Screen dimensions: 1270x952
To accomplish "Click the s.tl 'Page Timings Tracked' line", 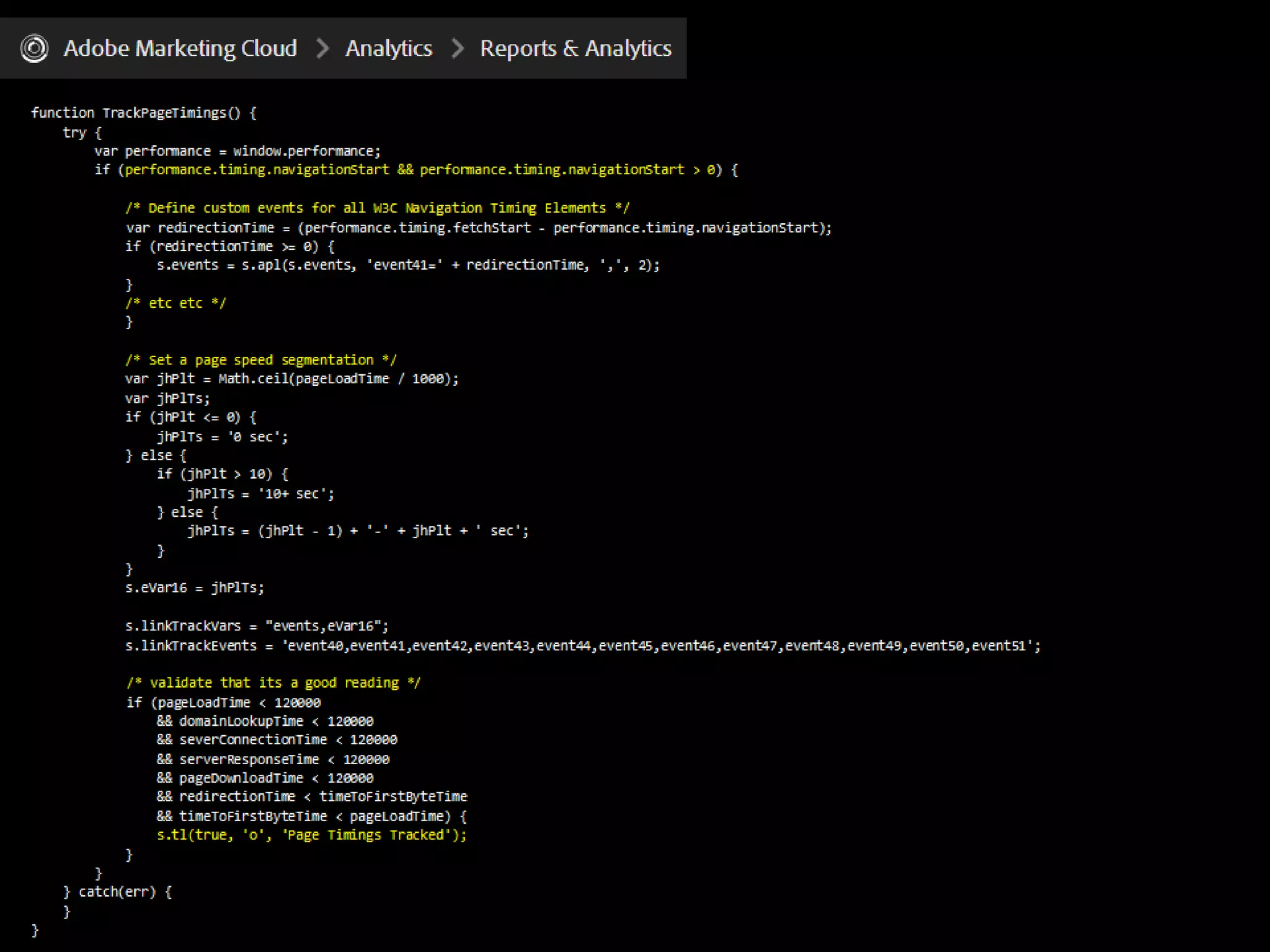I will coord(311,835).
